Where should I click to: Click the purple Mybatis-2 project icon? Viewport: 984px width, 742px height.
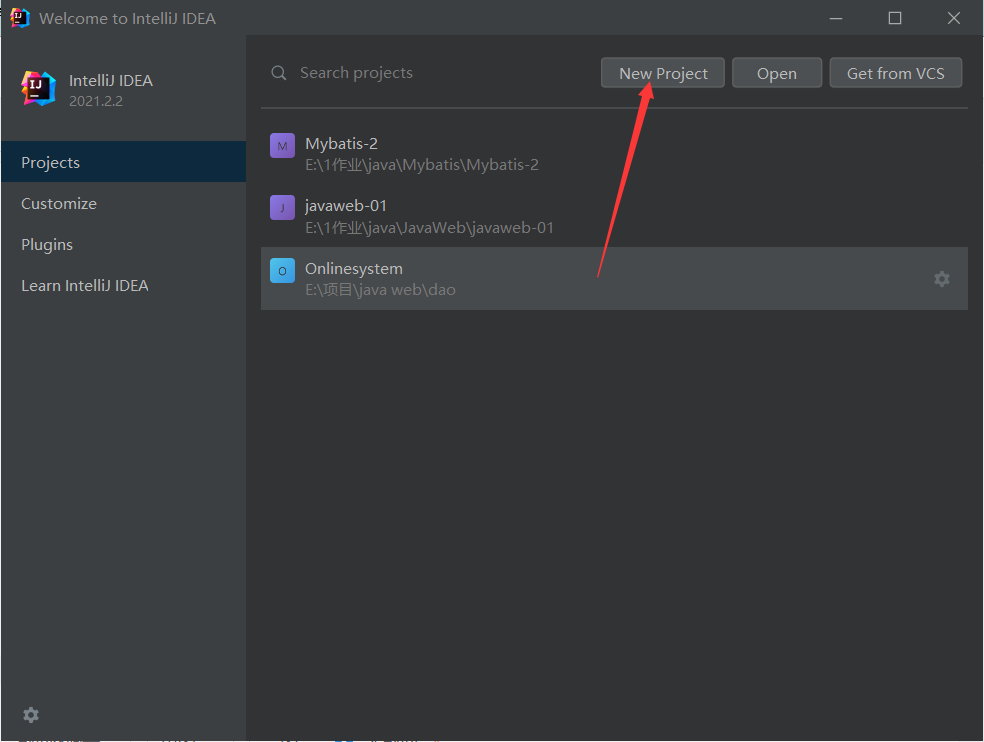(282, 146)
